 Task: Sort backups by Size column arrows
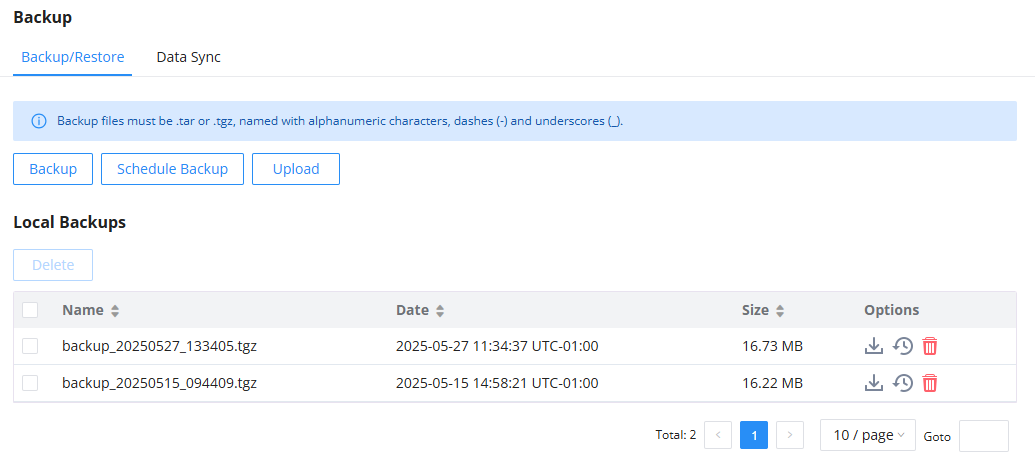click(780, 310)
